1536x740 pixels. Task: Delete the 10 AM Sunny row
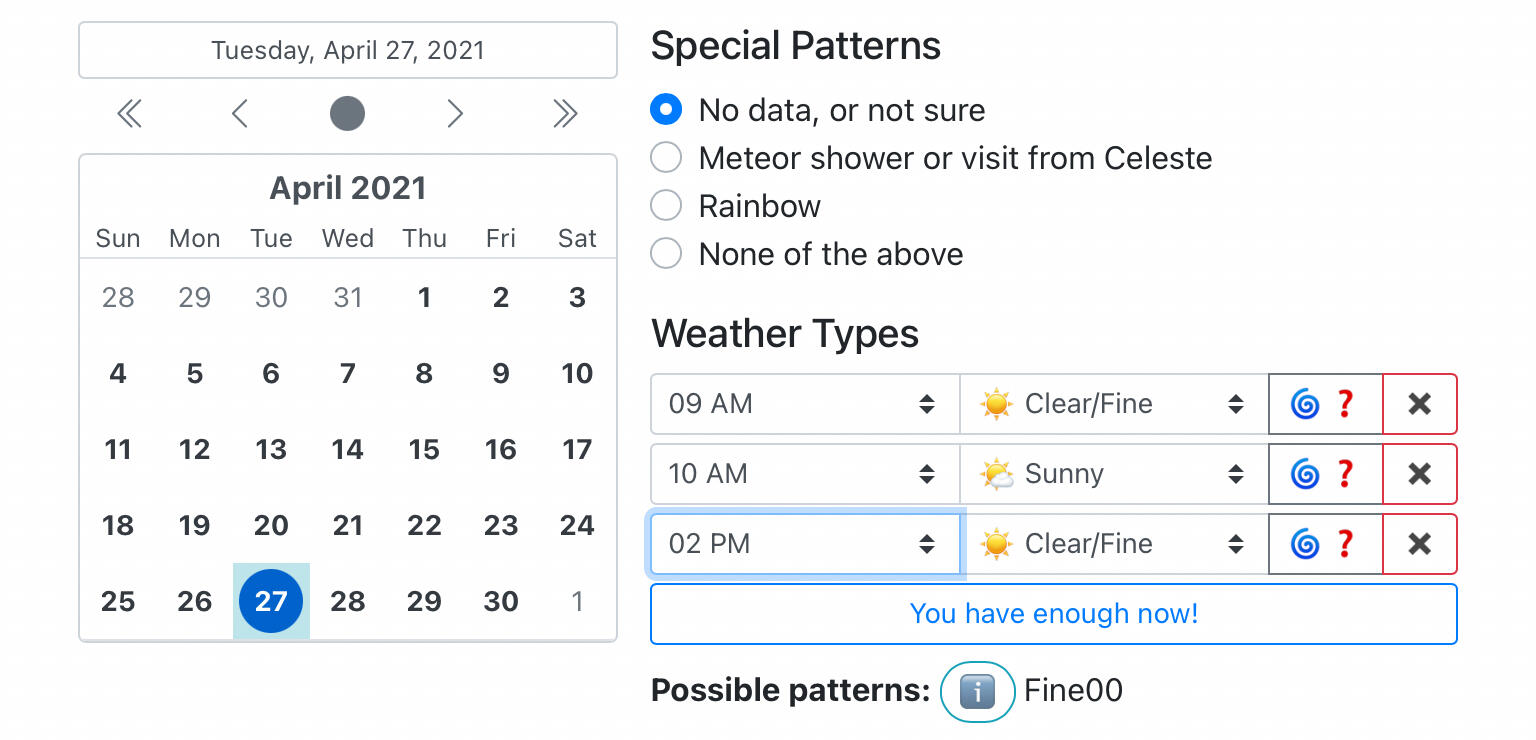(1419, 474)
